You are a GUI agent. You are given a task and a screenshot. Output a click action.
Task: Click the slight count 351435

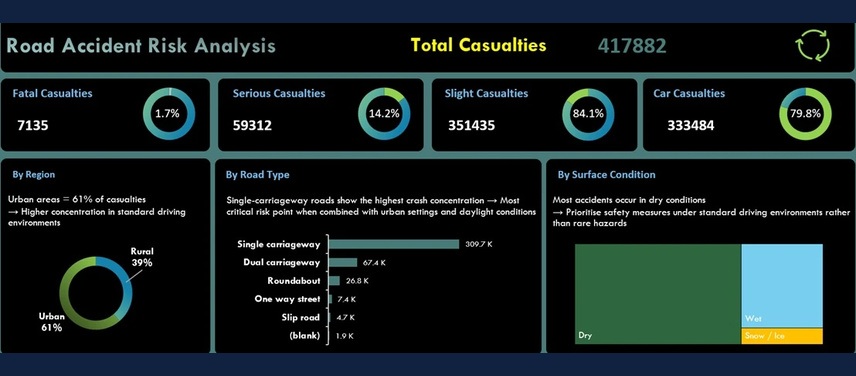(x=472, y=126)
